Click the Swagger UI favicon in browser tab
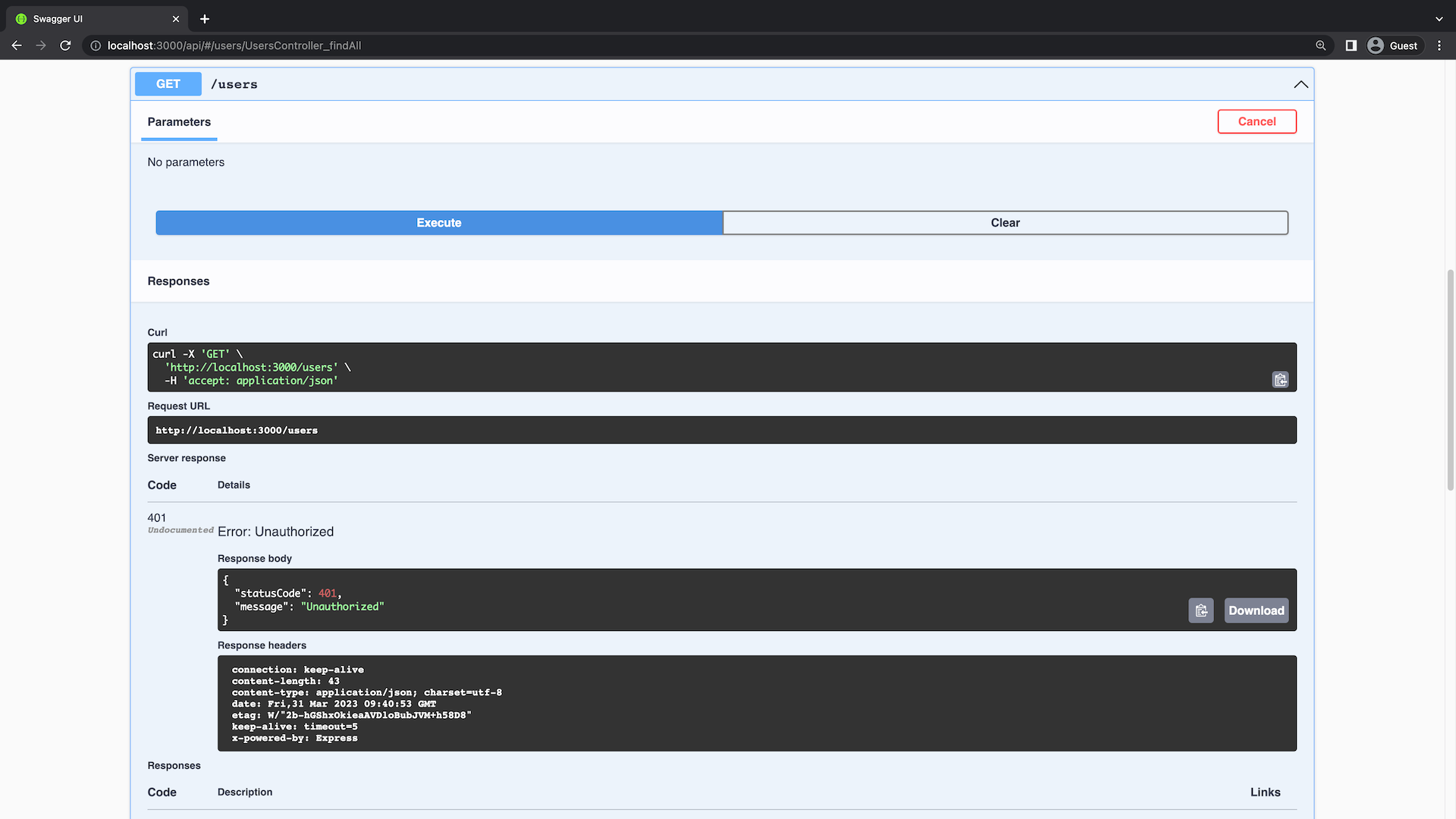 pos(21,18)
